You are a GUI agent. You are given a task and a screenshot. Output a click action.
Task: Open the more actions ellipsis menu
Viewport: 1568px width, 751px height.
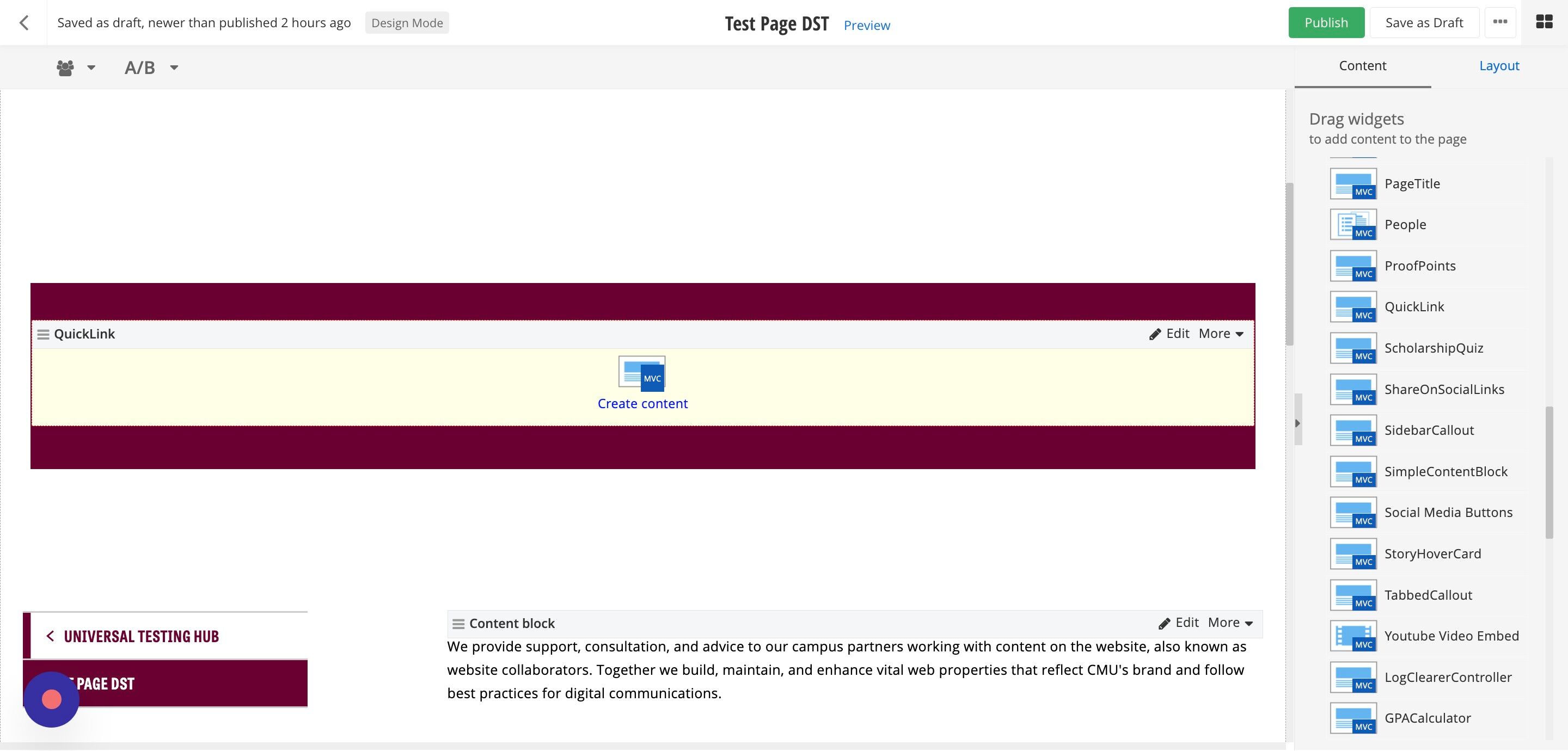coord(1500,23)
